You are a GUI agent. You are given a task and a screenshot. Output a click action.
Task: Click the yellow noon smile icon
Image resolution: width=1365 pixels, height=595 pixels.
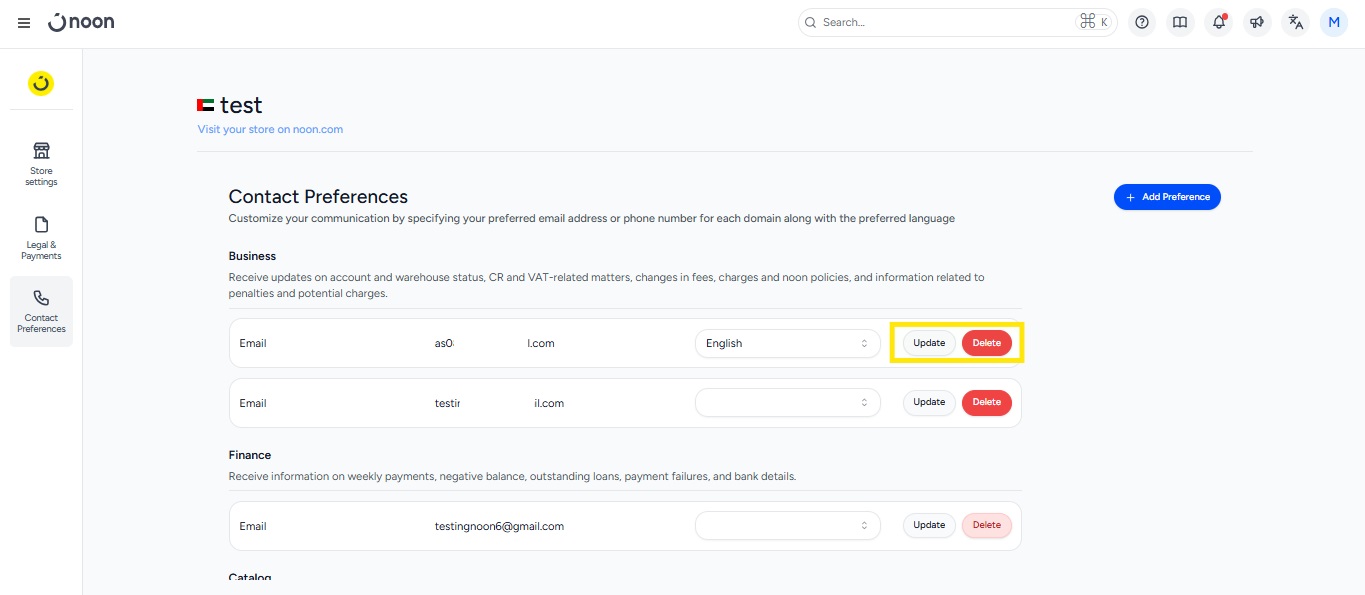pyautogui.click(x=41, y=84)
